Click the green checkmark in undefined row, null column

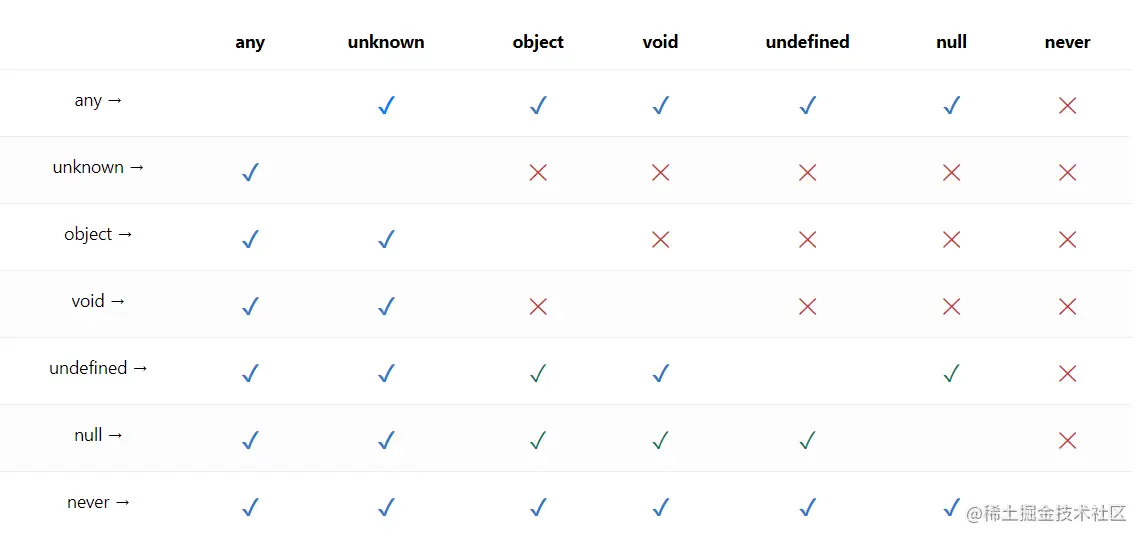coord(951,373)
